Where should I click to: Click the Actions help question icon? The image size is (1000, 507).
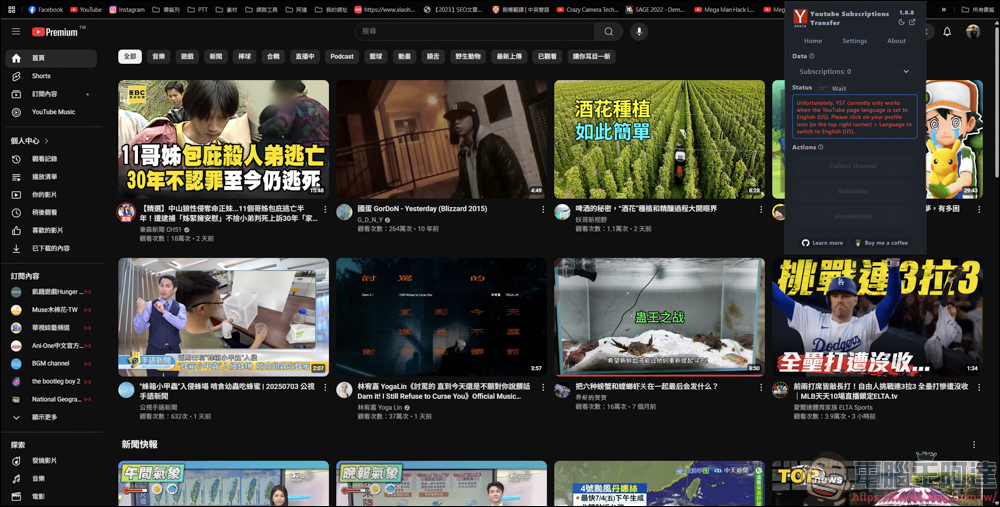point(821,147)
